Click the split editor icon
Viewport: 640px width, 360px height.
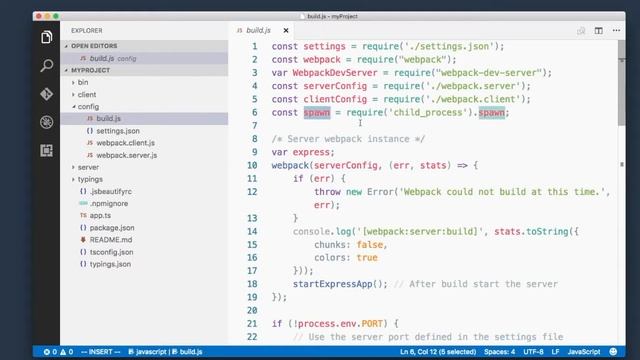[598, 31]
